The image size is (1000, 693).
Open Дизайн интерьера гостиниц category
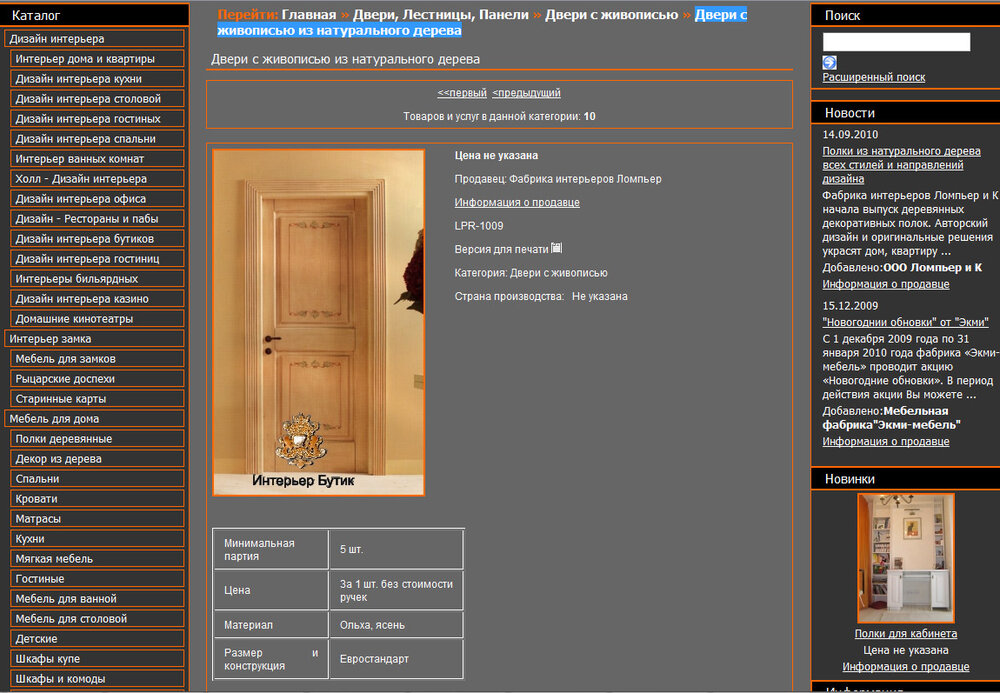pyautogui.click(x=97, y=258)
